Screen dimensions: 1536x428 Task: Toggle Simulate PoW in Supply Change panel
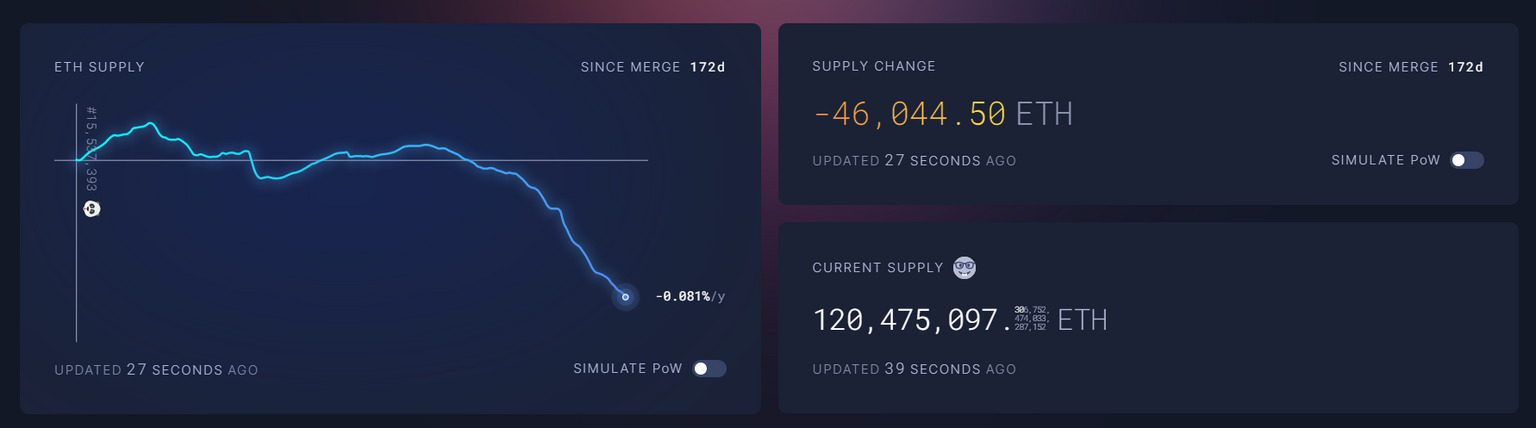pos(1467,160)
